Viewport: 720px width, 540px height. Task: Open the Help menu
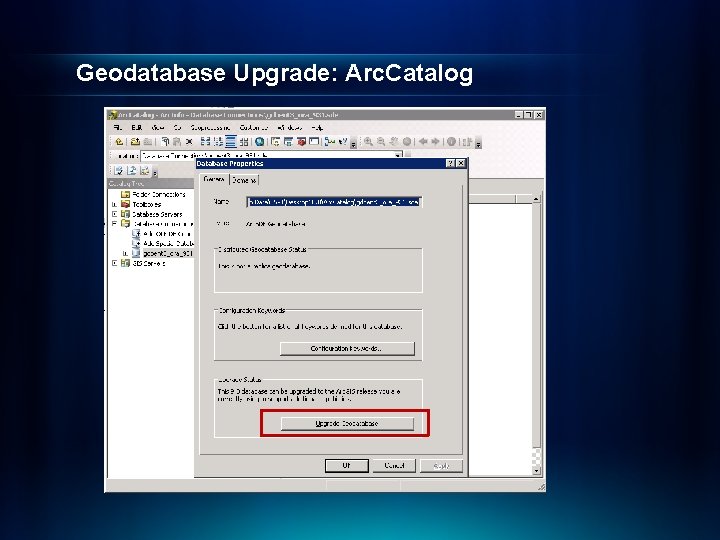317,128
